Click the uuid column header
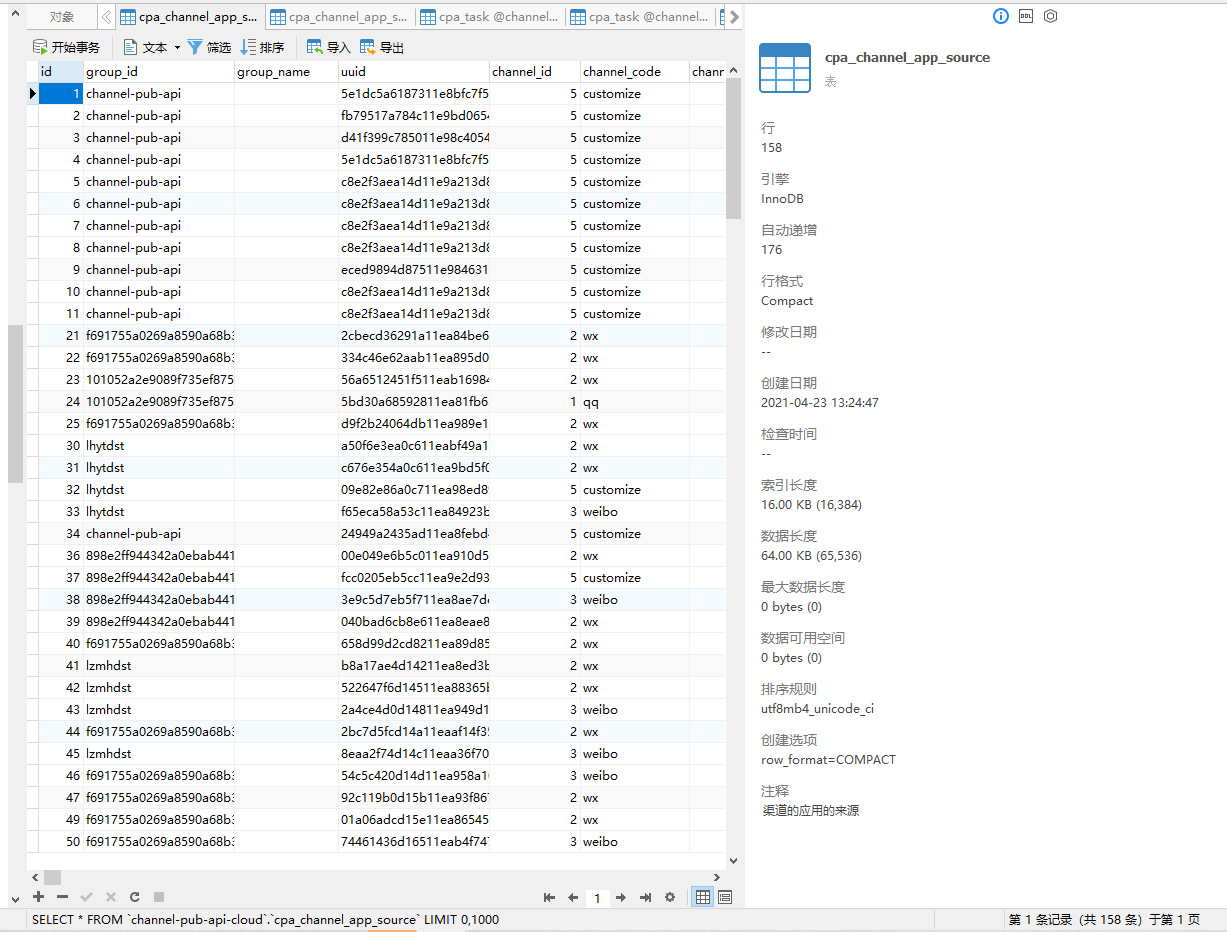This screenshot has height=932, width=1227. tap(414, 72)
